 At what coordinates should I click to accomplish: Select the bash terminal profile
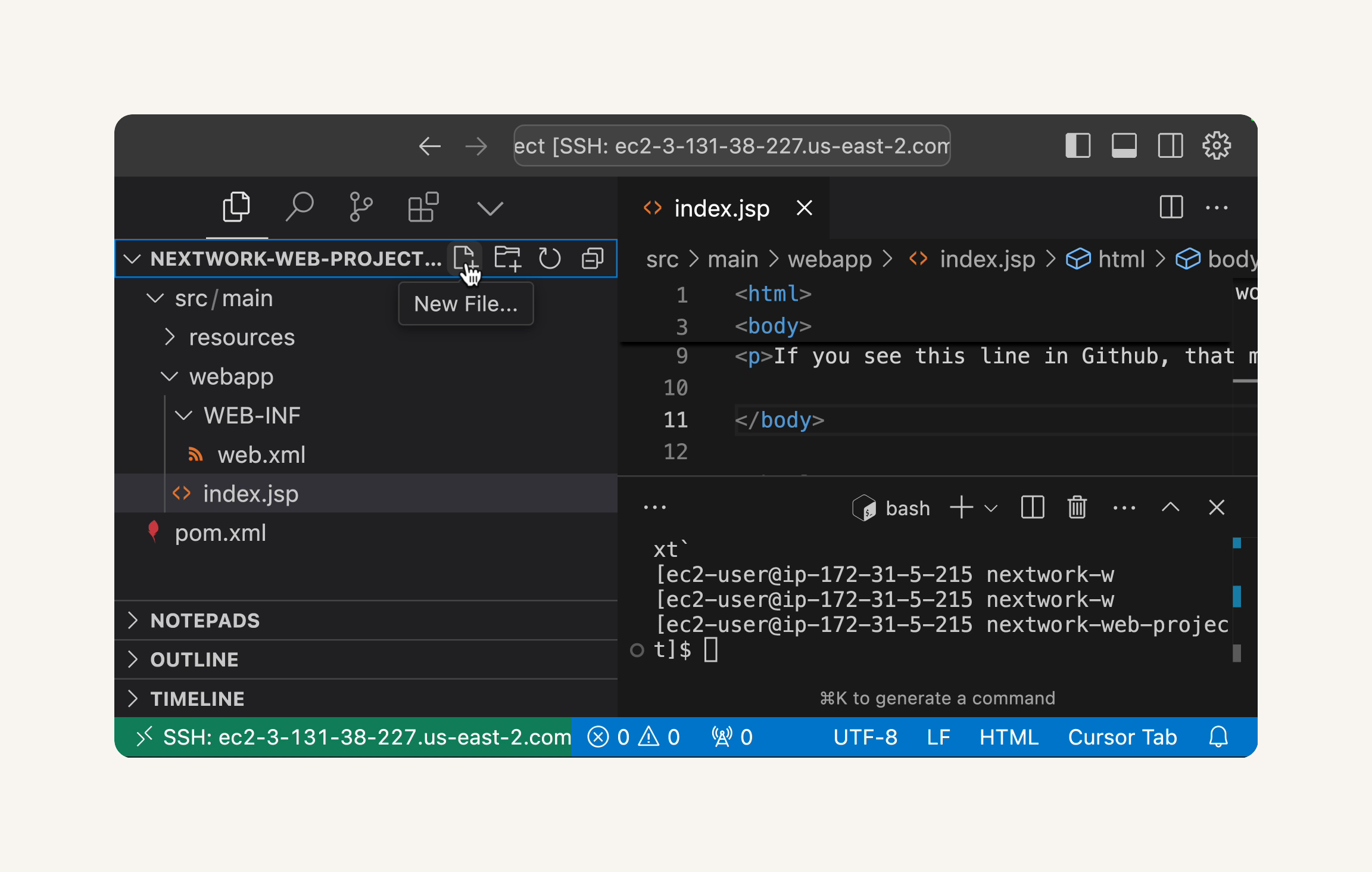[891, 508]
